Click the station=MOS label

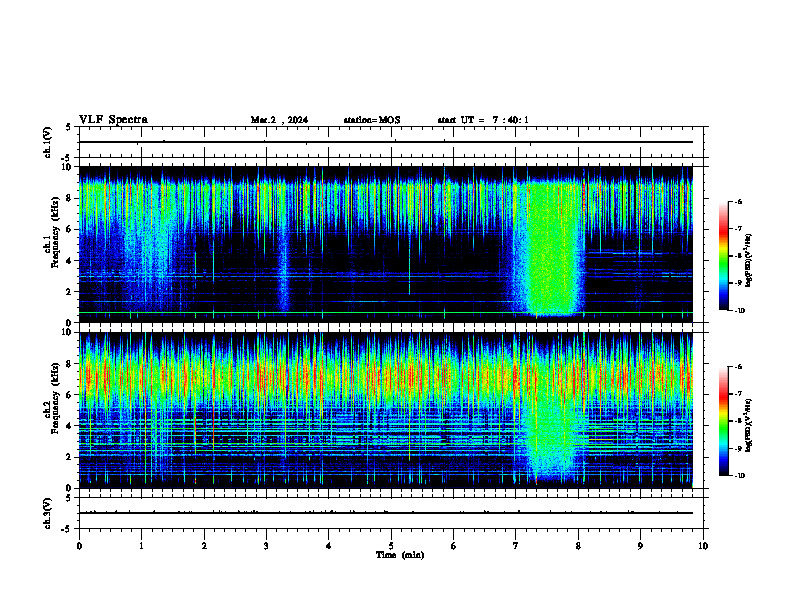click(372, 120)
